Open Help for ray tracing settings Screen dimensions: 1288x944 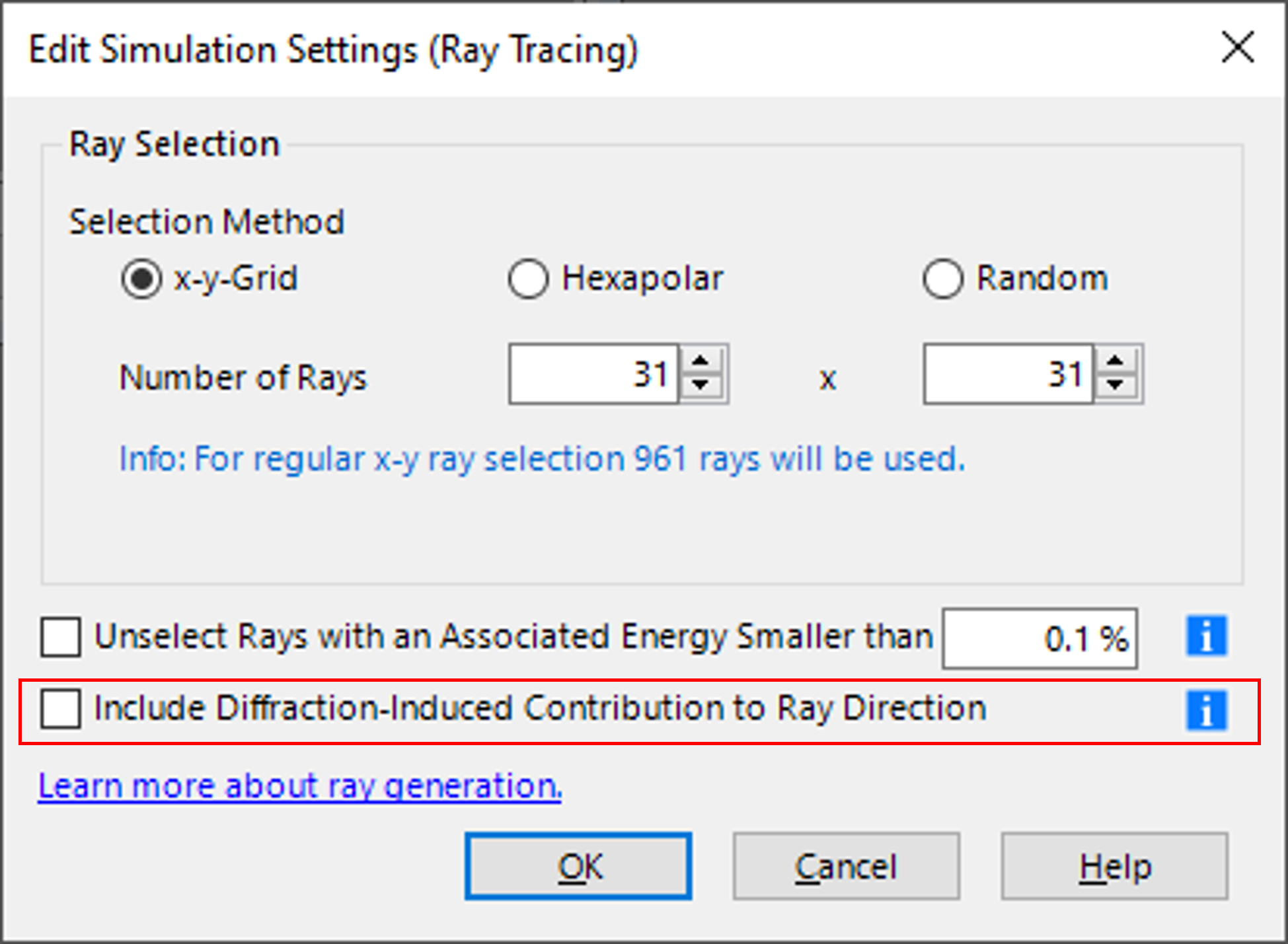1114,867
